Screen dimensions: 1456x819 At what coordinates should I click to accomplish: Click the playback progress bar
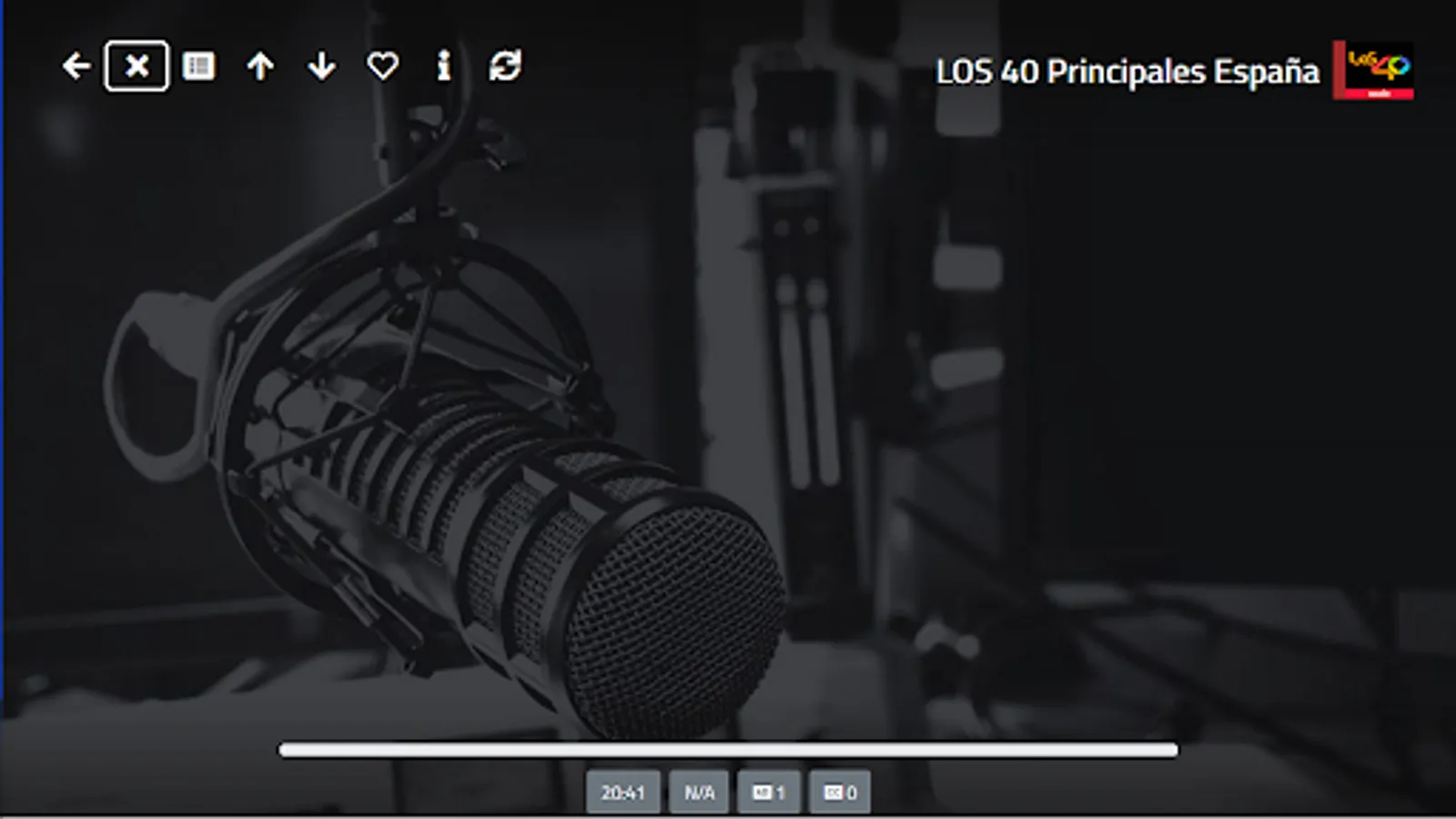click(x=728, y=746)
